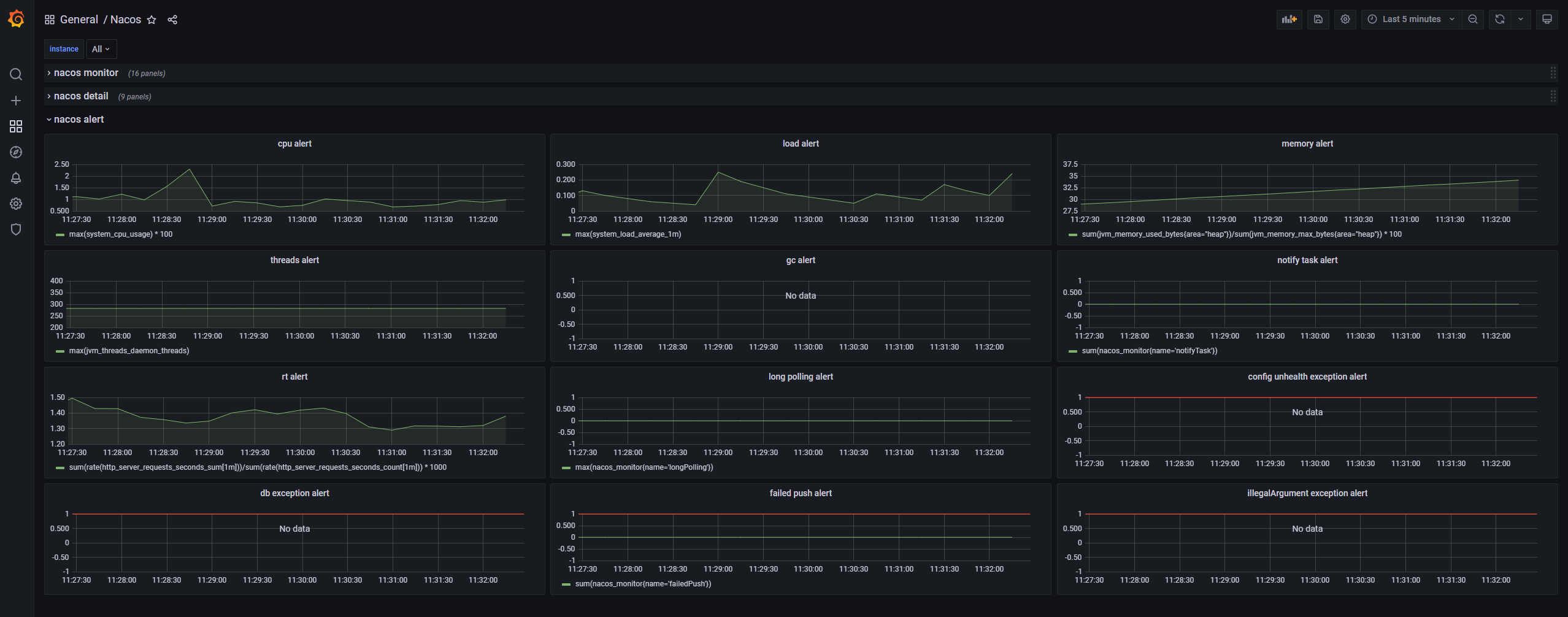Viewport: 1568px width, 617px height.
Task: Open the threads alert panel title menu
Action: pyautogui.click(x=294, y=260)
